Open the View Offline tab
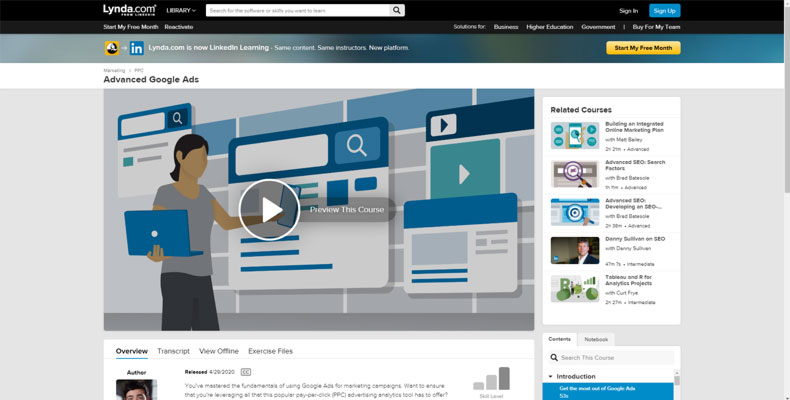This screenshot has width=790, height=400. [219, 351]
